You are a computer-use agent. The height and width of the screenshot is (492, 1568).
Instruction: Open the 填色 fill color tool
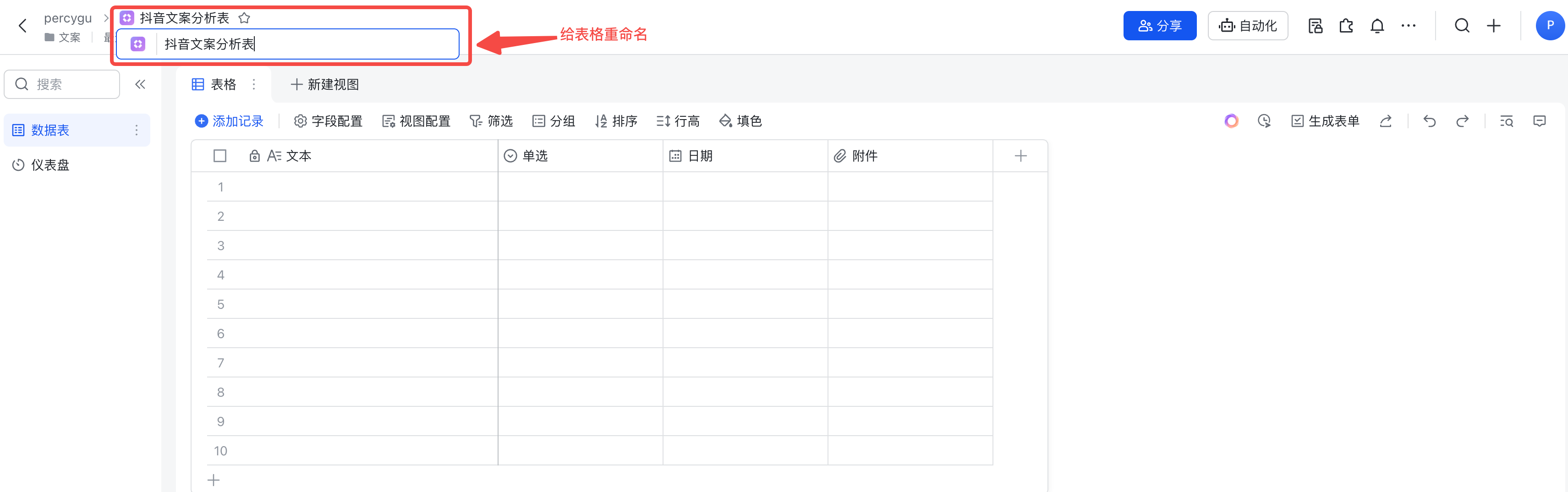pyautogui.click(x=740, y=121)
